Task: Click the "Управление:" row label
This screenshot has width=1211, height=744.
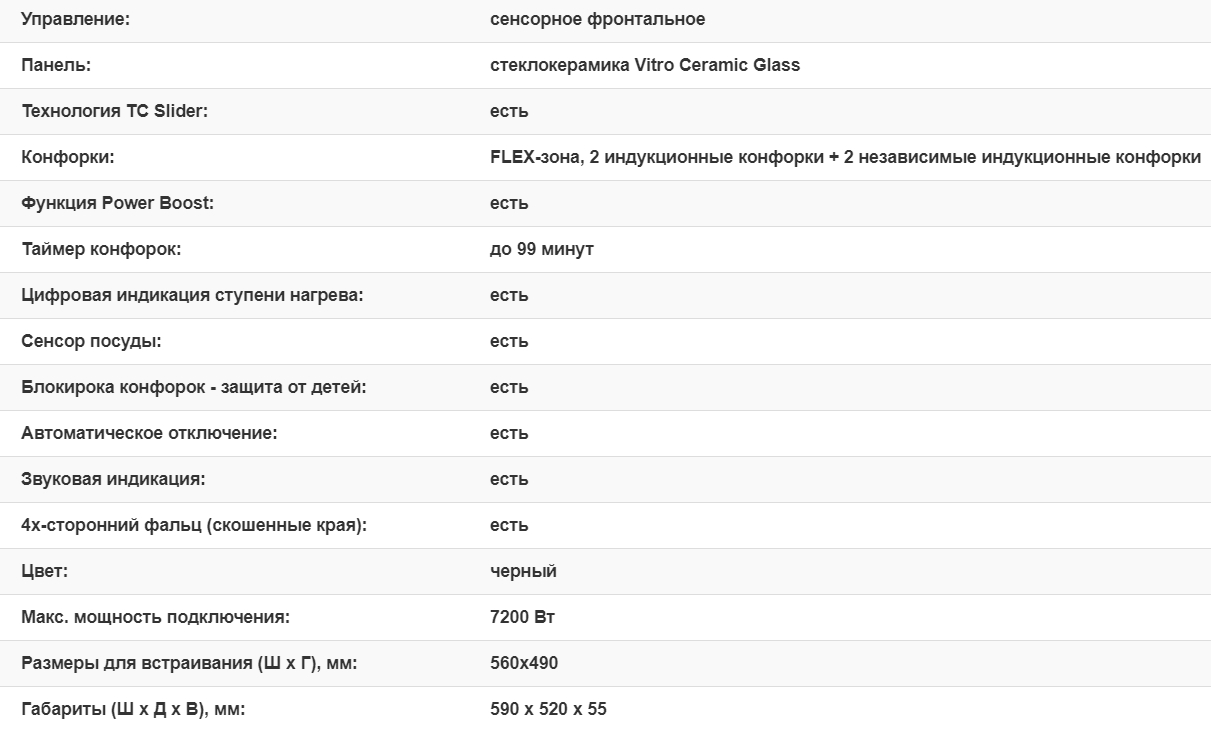Action: point(76,19)
